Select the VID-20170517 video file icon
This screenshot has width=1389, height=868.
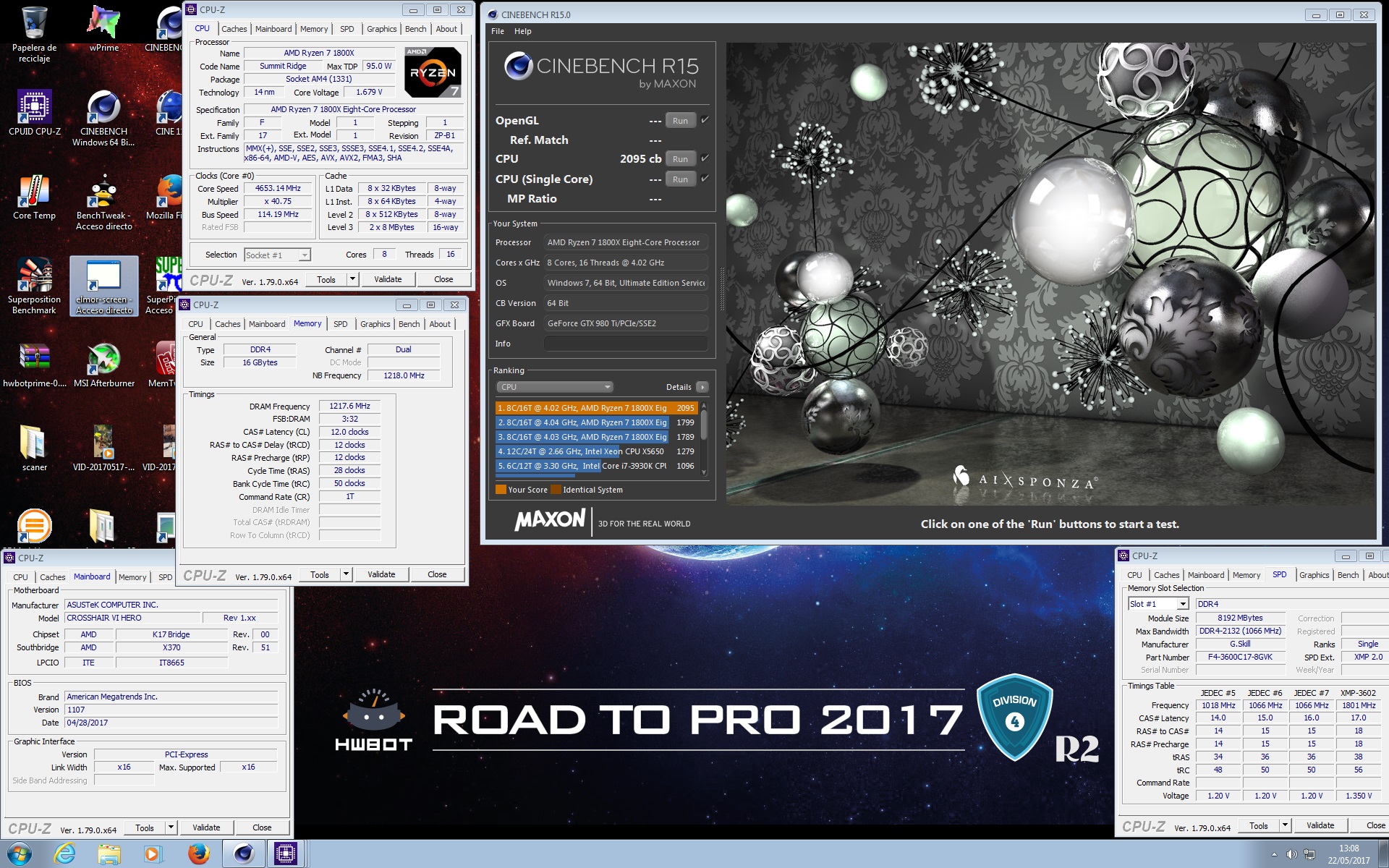103,448
